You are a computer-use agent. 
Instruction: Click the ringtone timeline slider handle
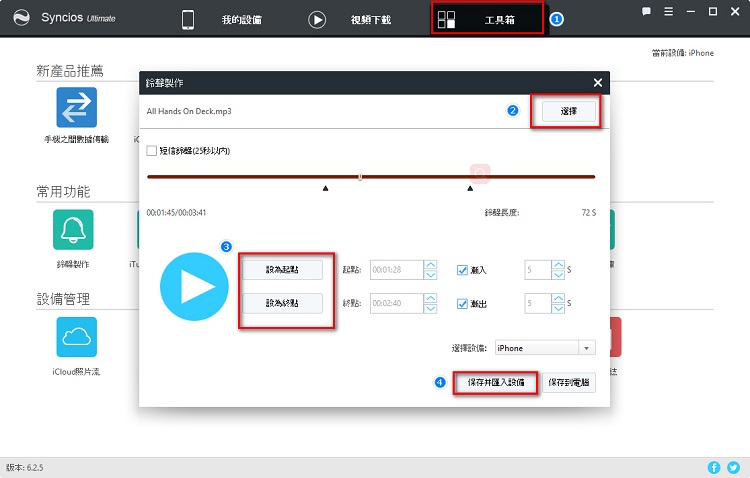pos(360,177)
